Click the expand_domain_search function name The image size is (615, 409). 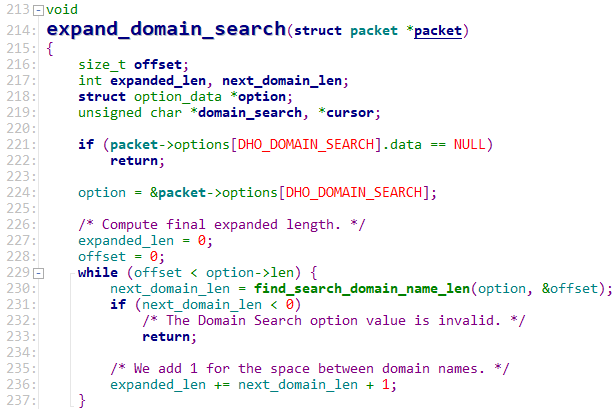point(165,31)
